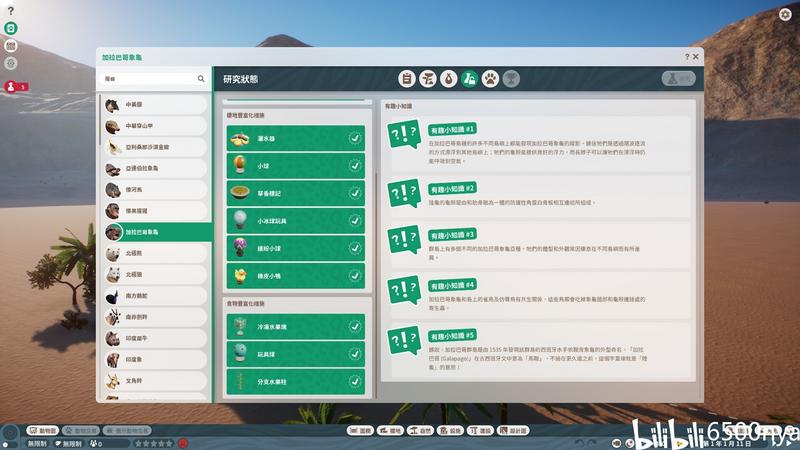Open the habitat tree tab icon
This screenshot has width=800, height=450.
point(428,79)
